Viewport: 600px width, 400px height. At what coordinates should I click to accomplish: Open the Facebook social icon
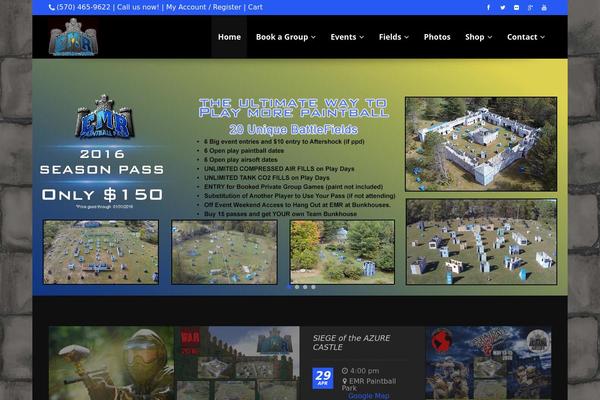489,7
